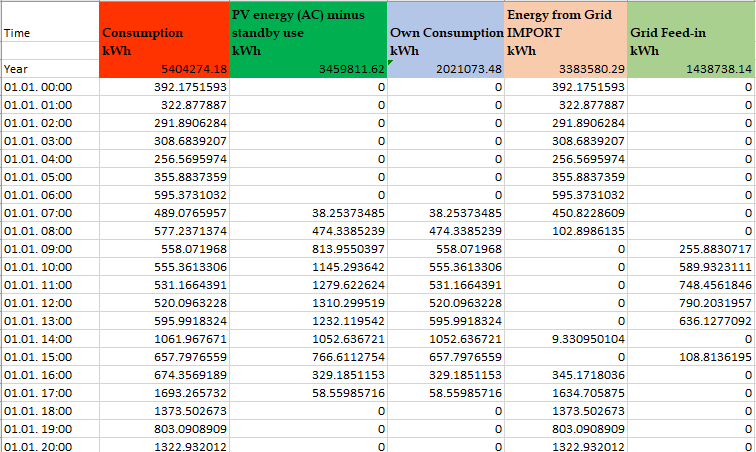The width and height of the screenshot is (756, 452).
Task: Select the Energy from Grid IMPORT header
Action: [x=566, y=31]
